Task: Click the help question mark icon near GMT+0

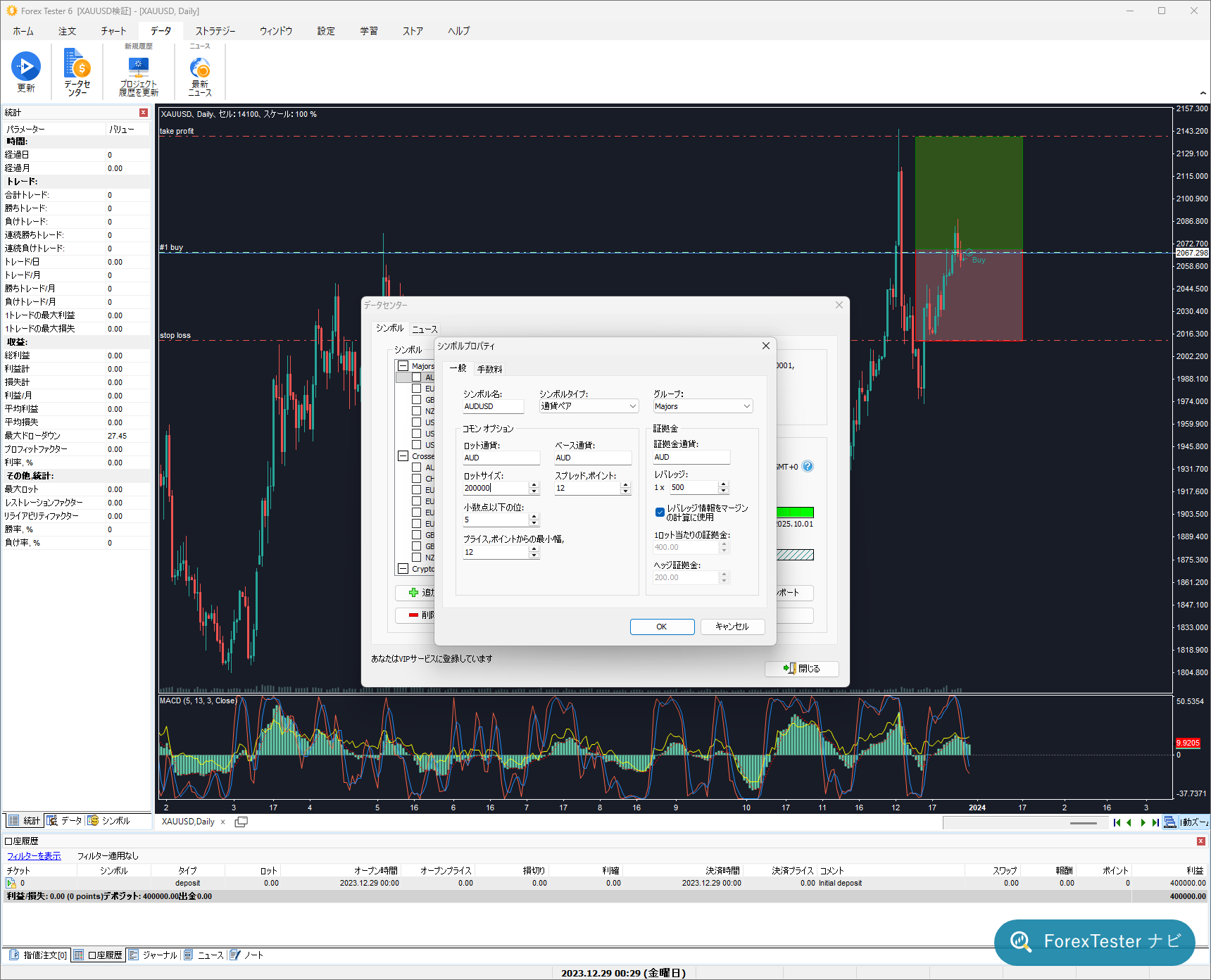Action: 808,466
